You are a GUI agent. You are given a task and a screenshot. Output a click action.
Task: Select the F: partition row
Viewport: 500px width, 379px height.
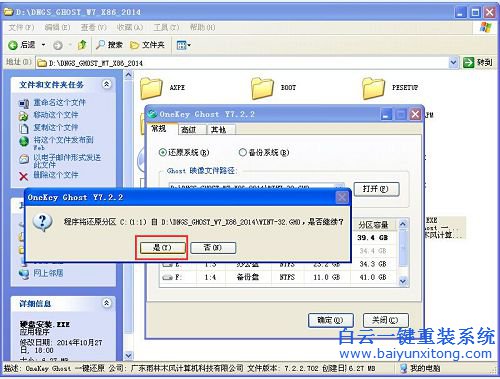pyautogui.click(x=278, y=277)
